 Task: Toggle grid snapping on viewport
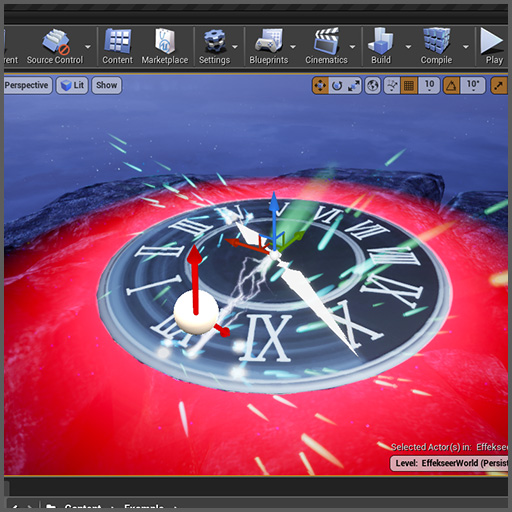click(409, 86)
